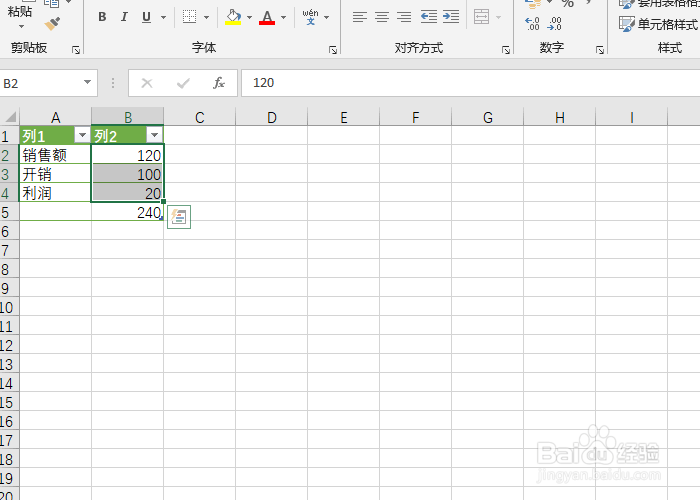Open 数字 number format dialog launcher
This screenshot has height=500, width=700.
point(600,50)
